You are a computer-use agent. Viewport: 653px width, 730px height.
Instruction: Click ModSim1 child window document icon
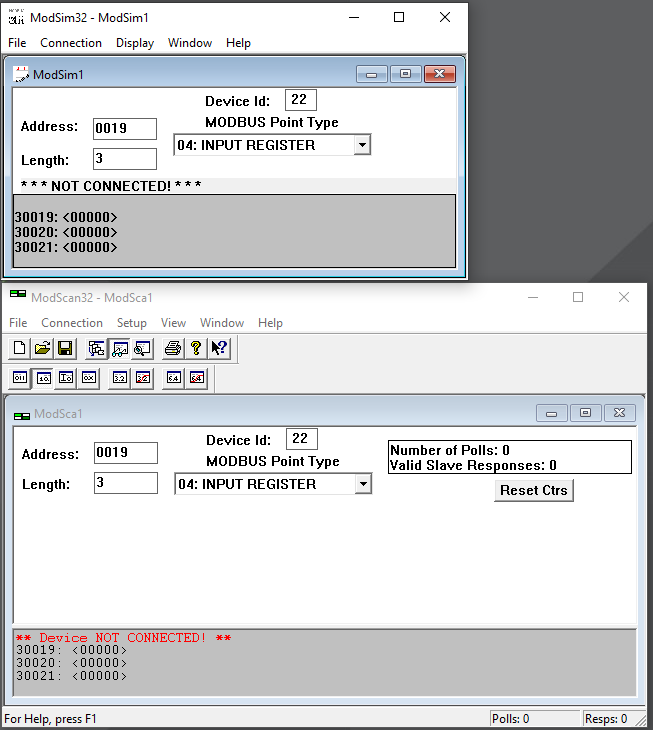[21, 74]
